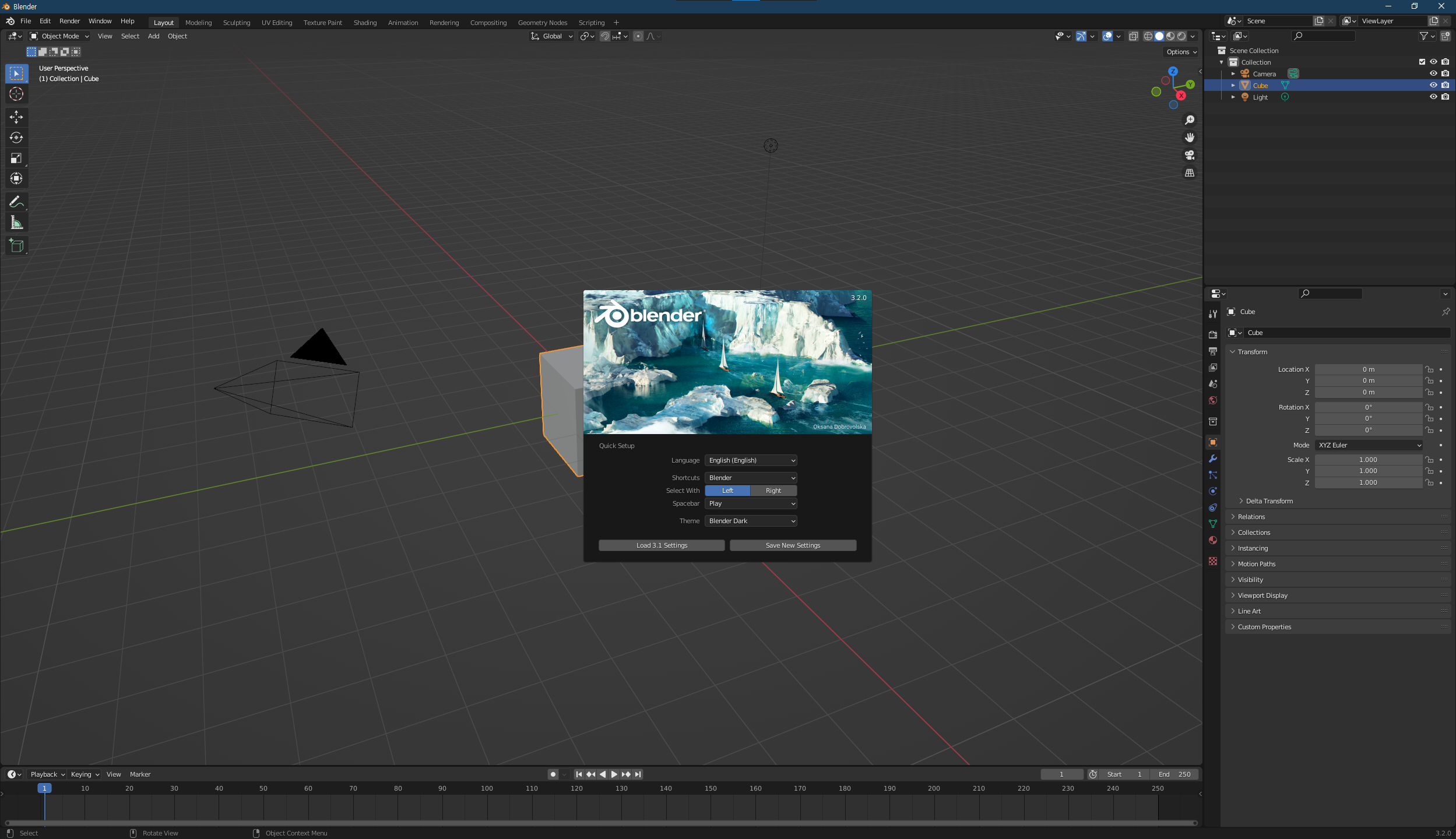Click the Add Cube tool icon
Screen dimensions: 1456x839
(16, 246)
